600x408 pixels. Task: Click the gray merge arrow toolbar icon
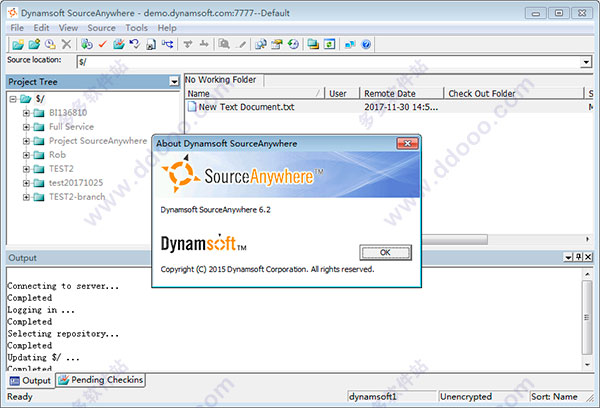click(x=204, y=44)
